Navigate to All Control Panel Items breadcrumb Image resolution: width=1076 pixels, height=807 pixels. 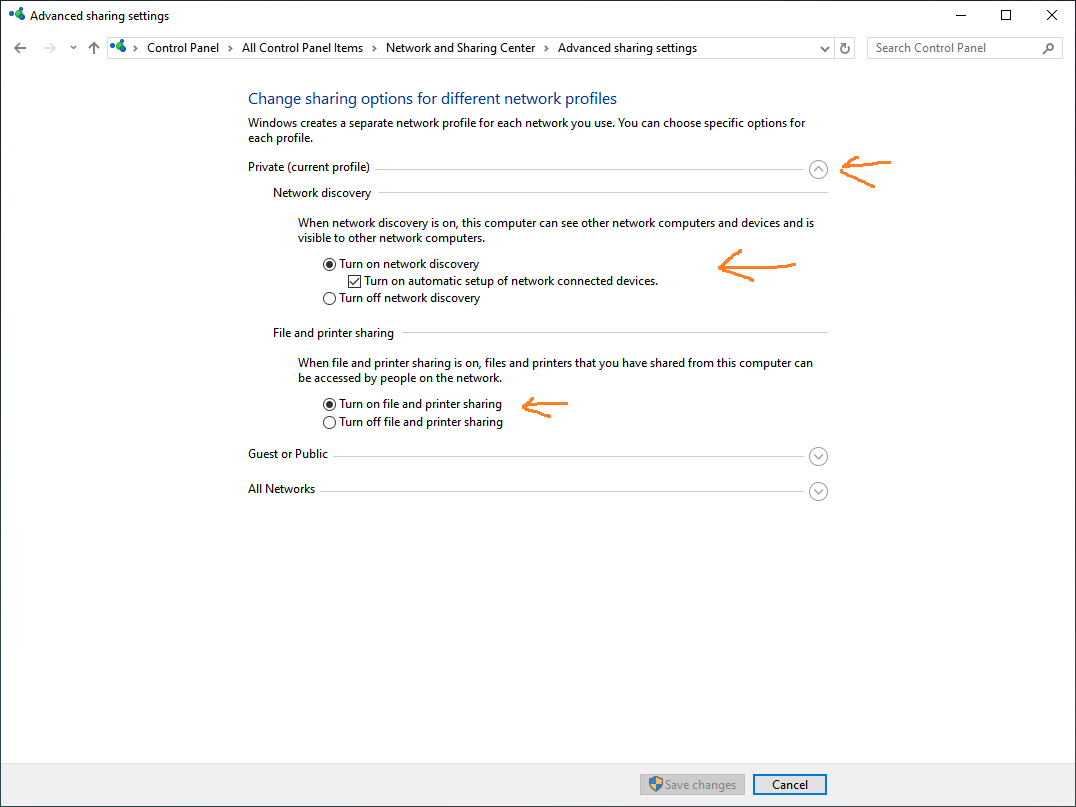302,48
